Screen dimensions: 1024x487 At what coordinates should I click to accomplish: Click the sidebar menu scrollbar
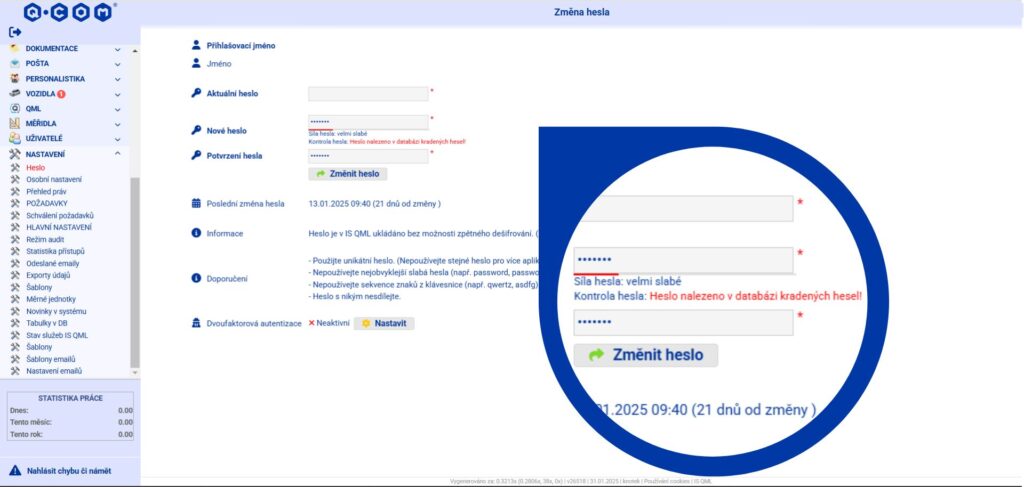pyautogui.click(x=136, y=270)
